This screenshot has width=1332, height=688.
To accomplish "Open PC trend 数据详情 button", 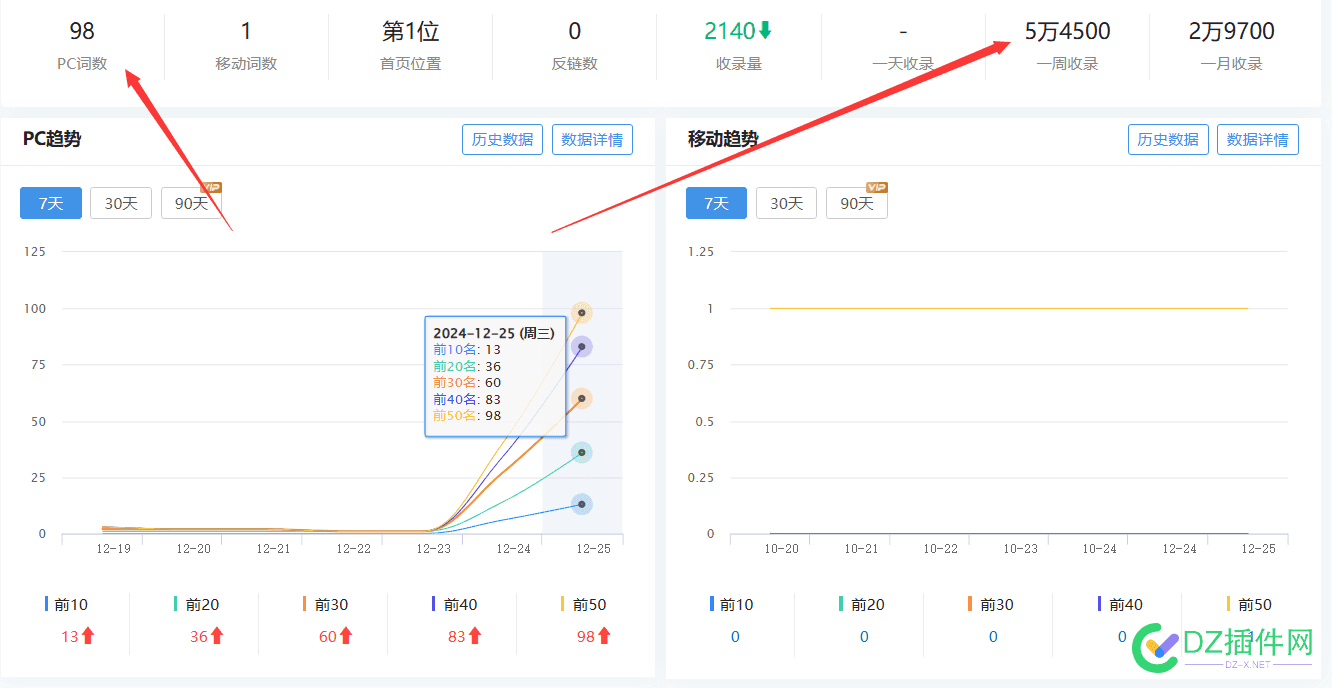I will (593, 140).
